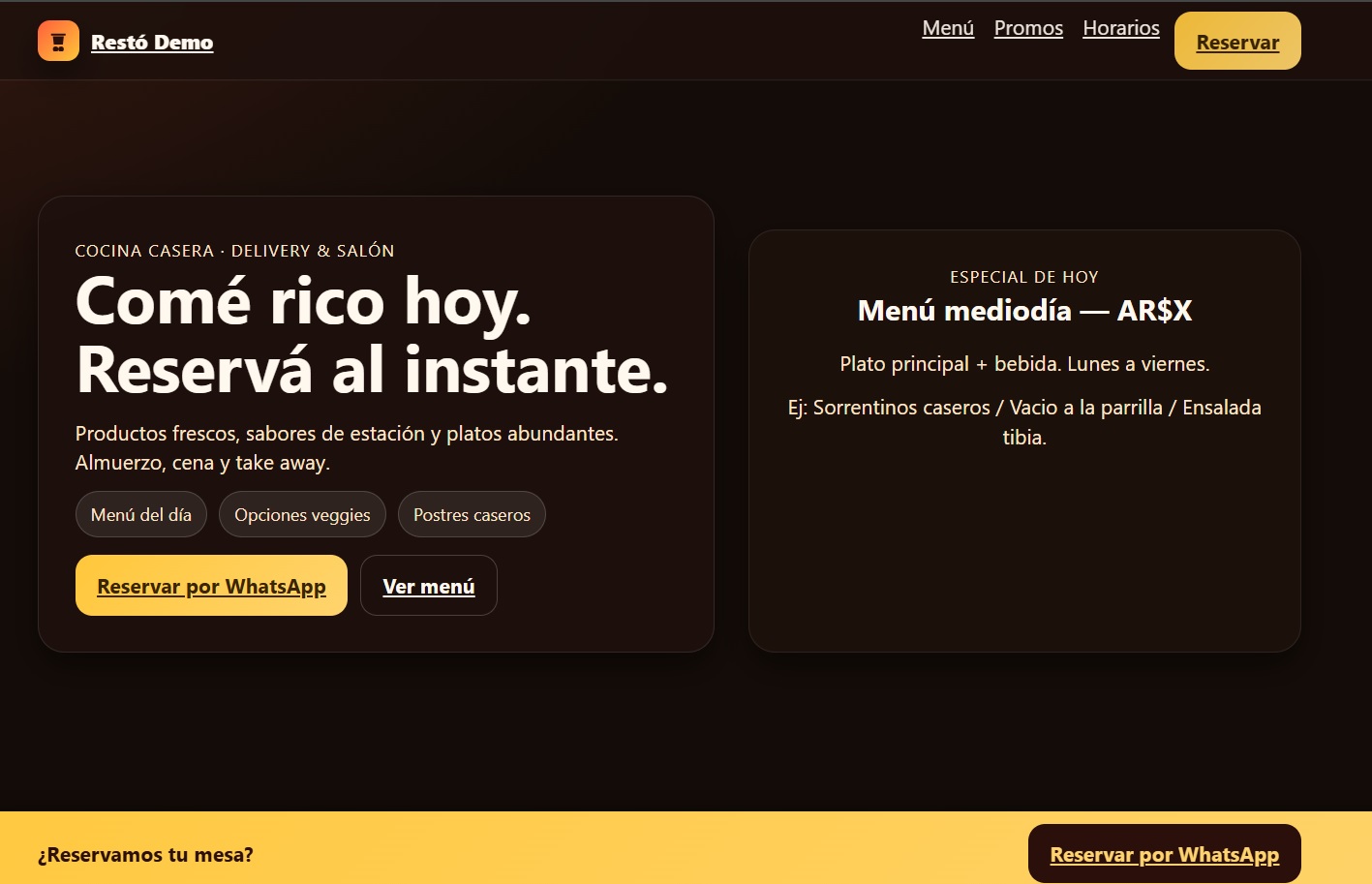Click the sorrentinos example text
Screen dimensions: 1372x884
[1024, 421]
